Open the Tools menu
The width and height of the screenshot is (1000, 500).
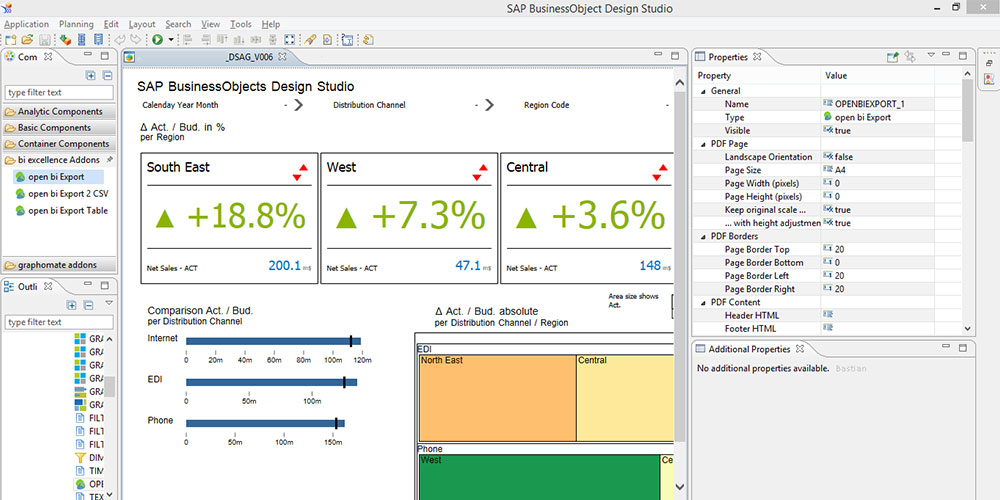coord(241,24)
